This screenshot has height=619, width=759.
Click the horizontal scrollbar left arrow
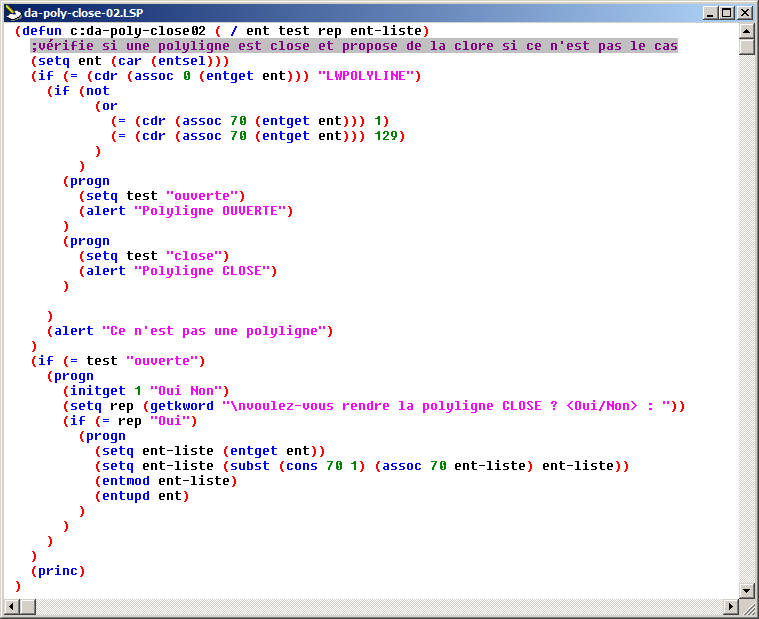pos(13,607)
